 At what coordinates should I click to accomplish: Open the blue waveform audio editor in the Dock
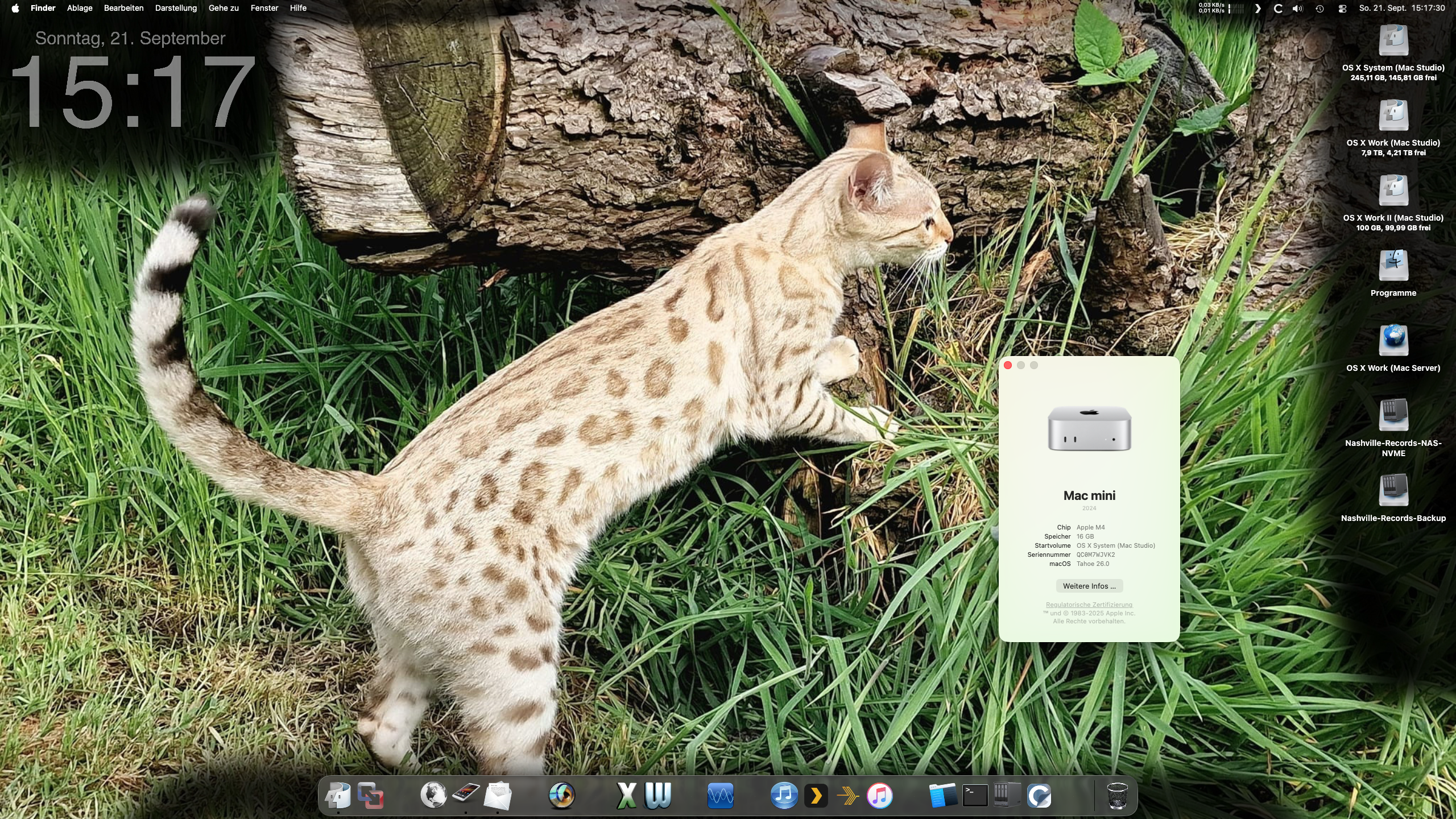(720, 795)
